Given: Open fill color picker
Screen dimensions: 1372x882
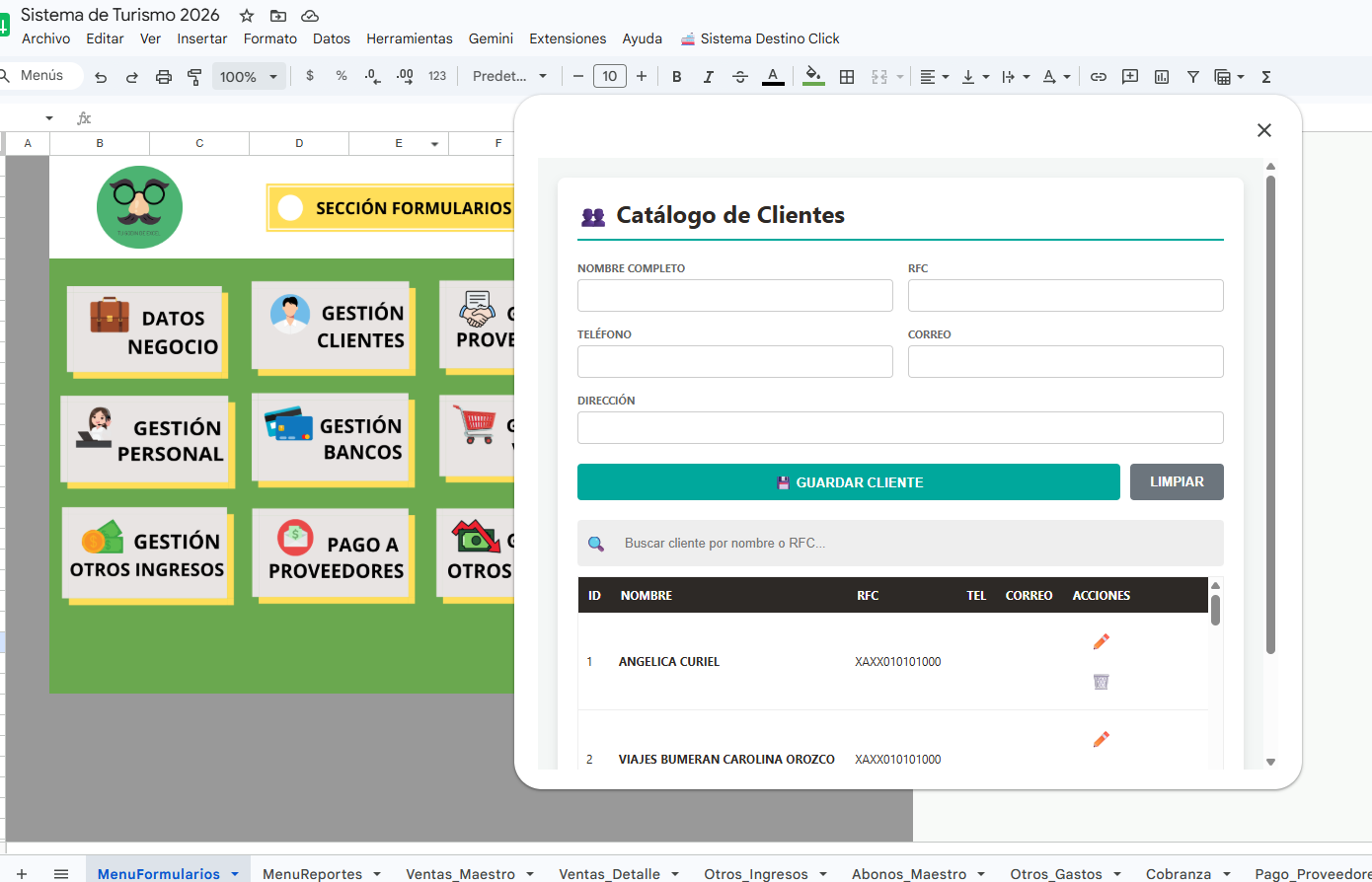Looking at the screenshot, I should 813,76.
